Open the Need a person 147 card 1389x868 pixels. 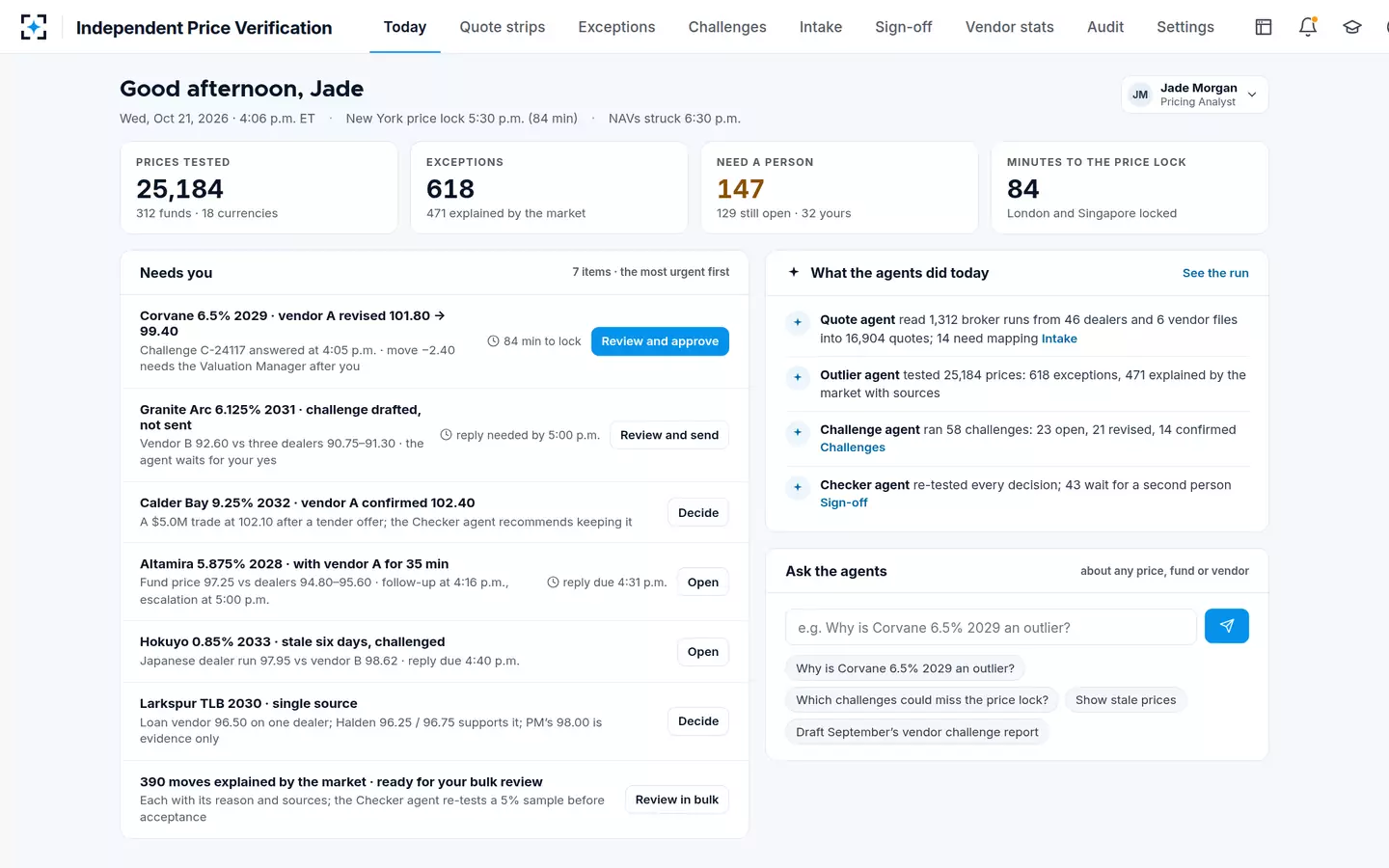pos(839,187)
